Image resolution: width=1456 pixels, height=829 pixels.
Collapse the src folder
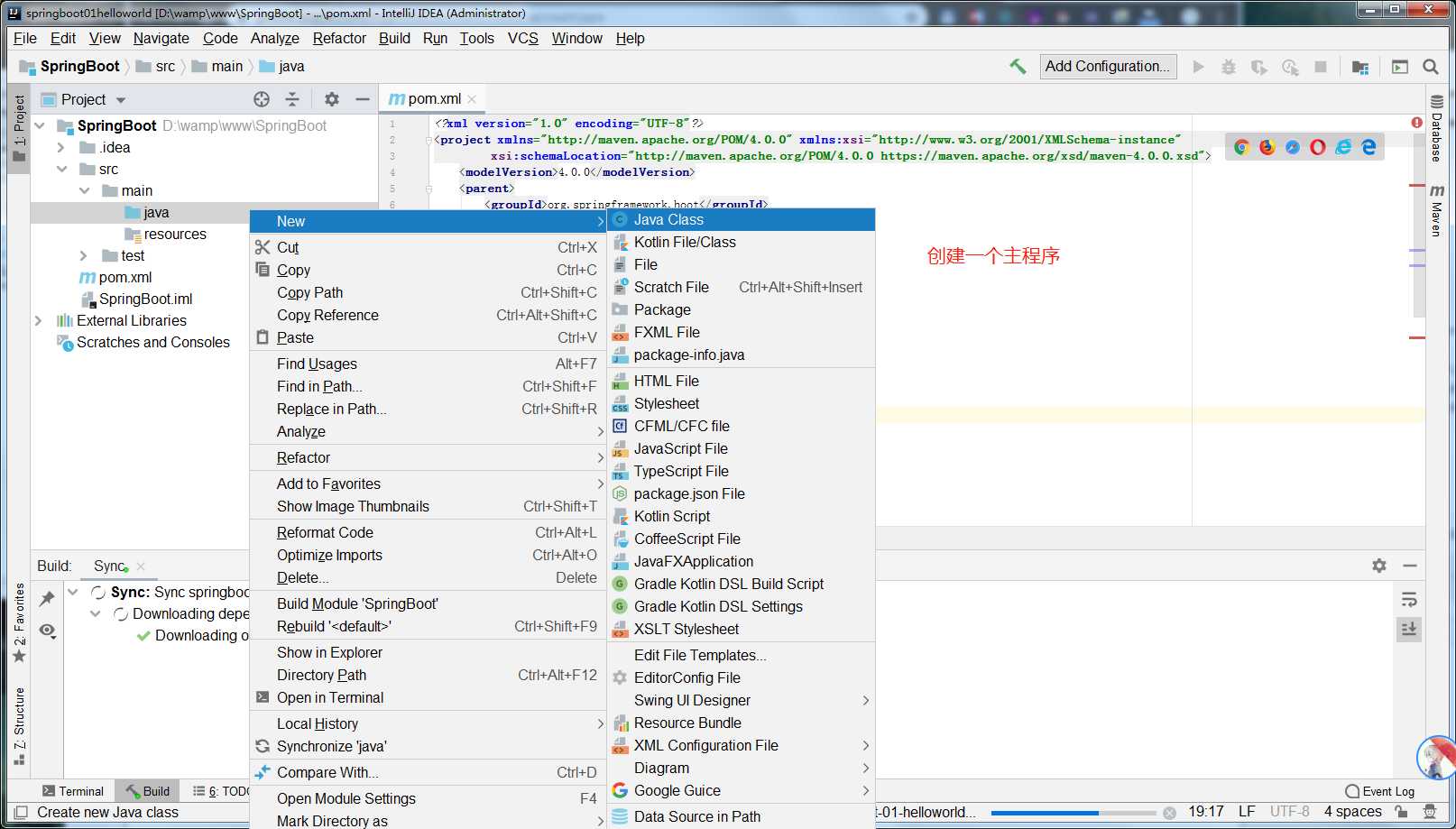tap(61, 169)
